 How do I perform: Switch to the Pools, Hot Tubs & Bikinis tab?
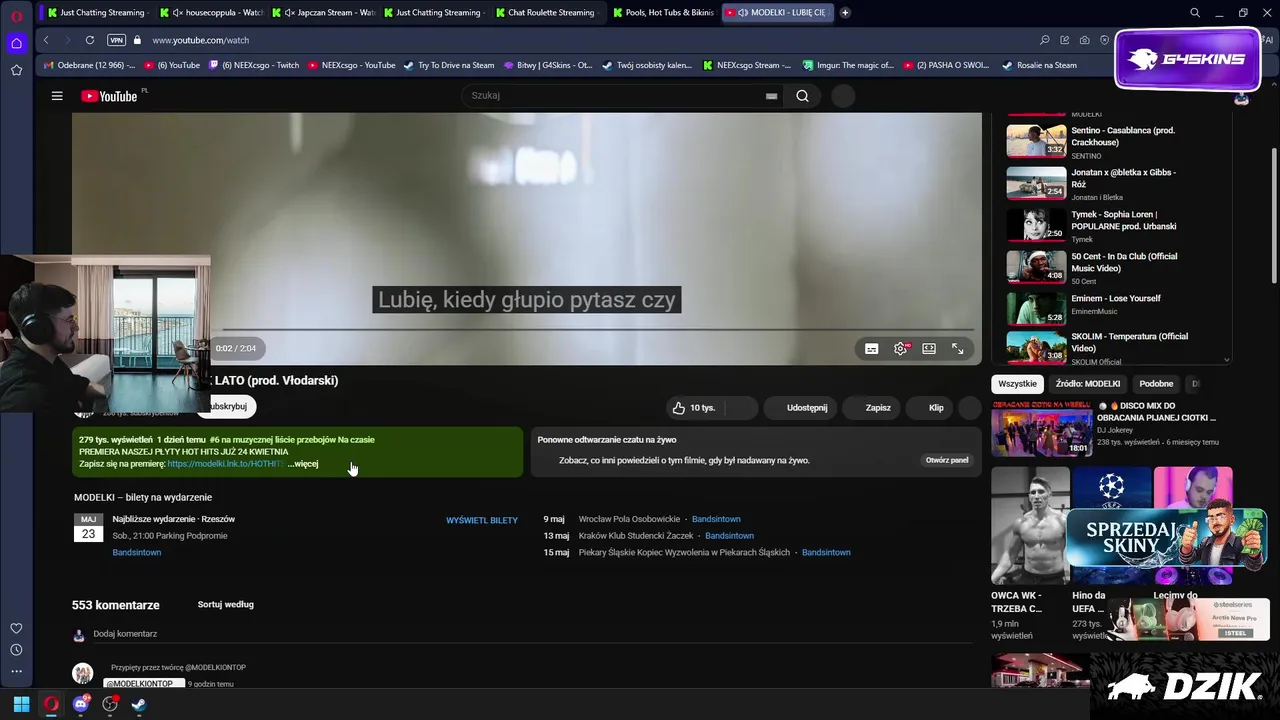(663, 13)
